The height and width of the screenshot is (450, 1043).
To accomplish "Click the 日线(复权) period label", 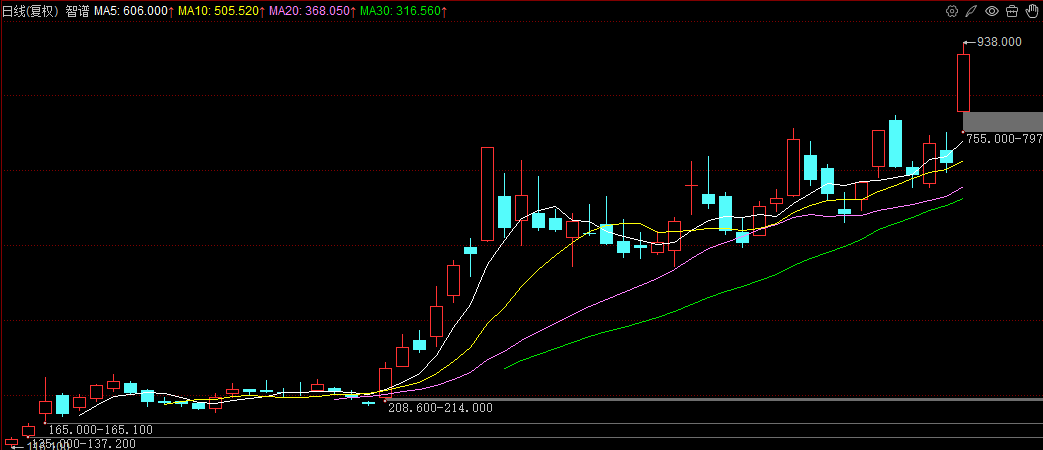I will click(x=31, y=11).
